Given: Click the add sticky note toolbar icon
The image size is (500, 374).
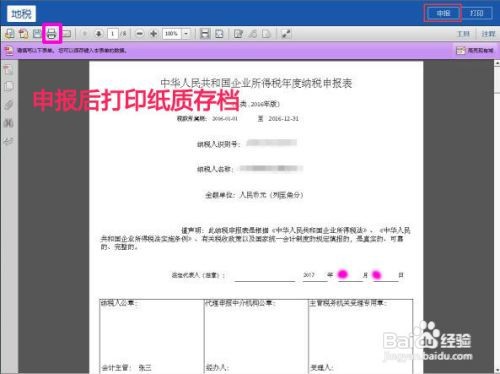Looking at the screenshot, I should (267, 34).
